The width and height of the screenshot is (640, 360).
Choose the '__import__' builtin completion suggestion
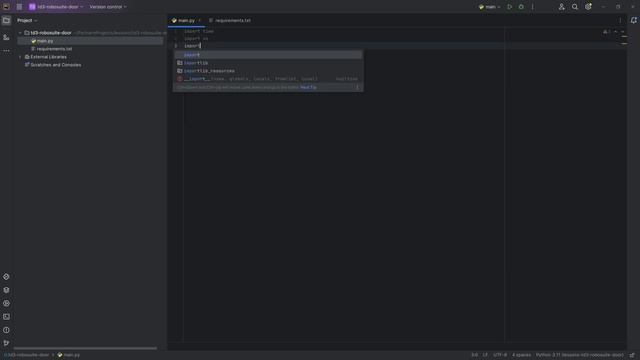(x=268, y=79)
